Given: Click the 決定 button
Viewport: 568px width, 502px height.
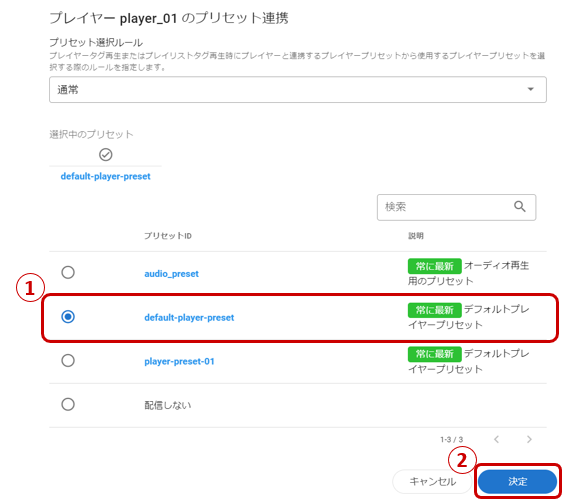Looking at the screenshot, I should pos(517,481).
